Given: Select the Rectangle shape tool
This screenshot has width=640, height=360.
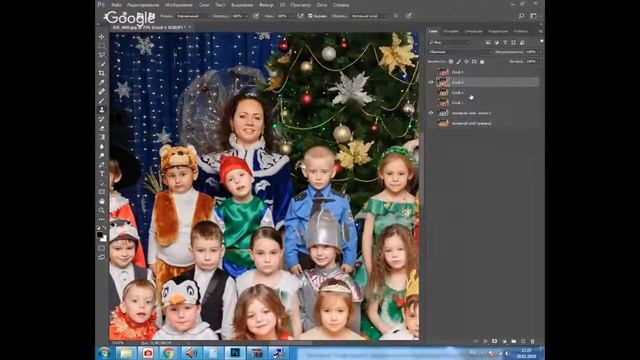Looking at the screenshot, I should [101, 192].
